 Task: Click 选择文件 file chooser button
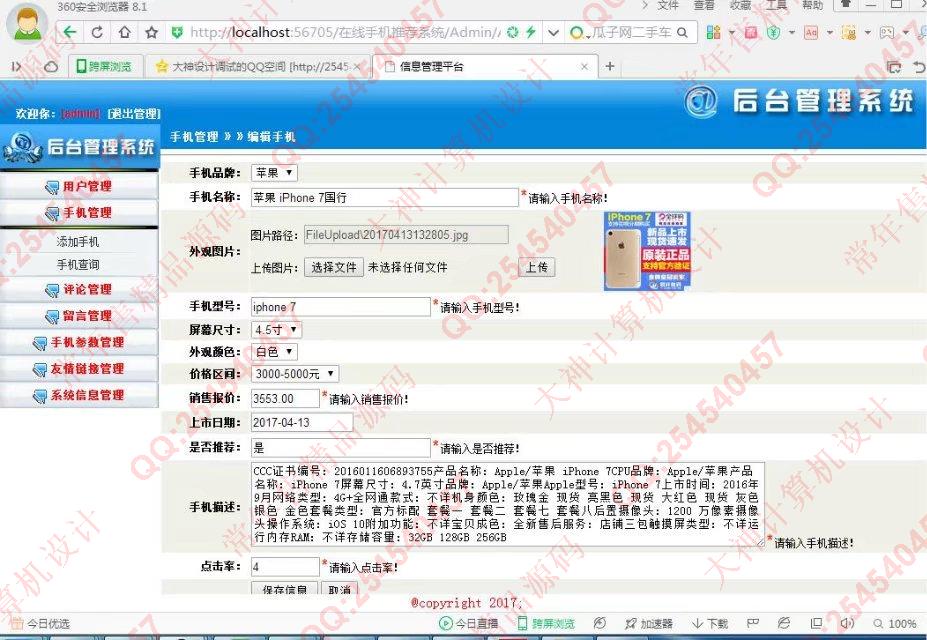[x=333, y=268]
